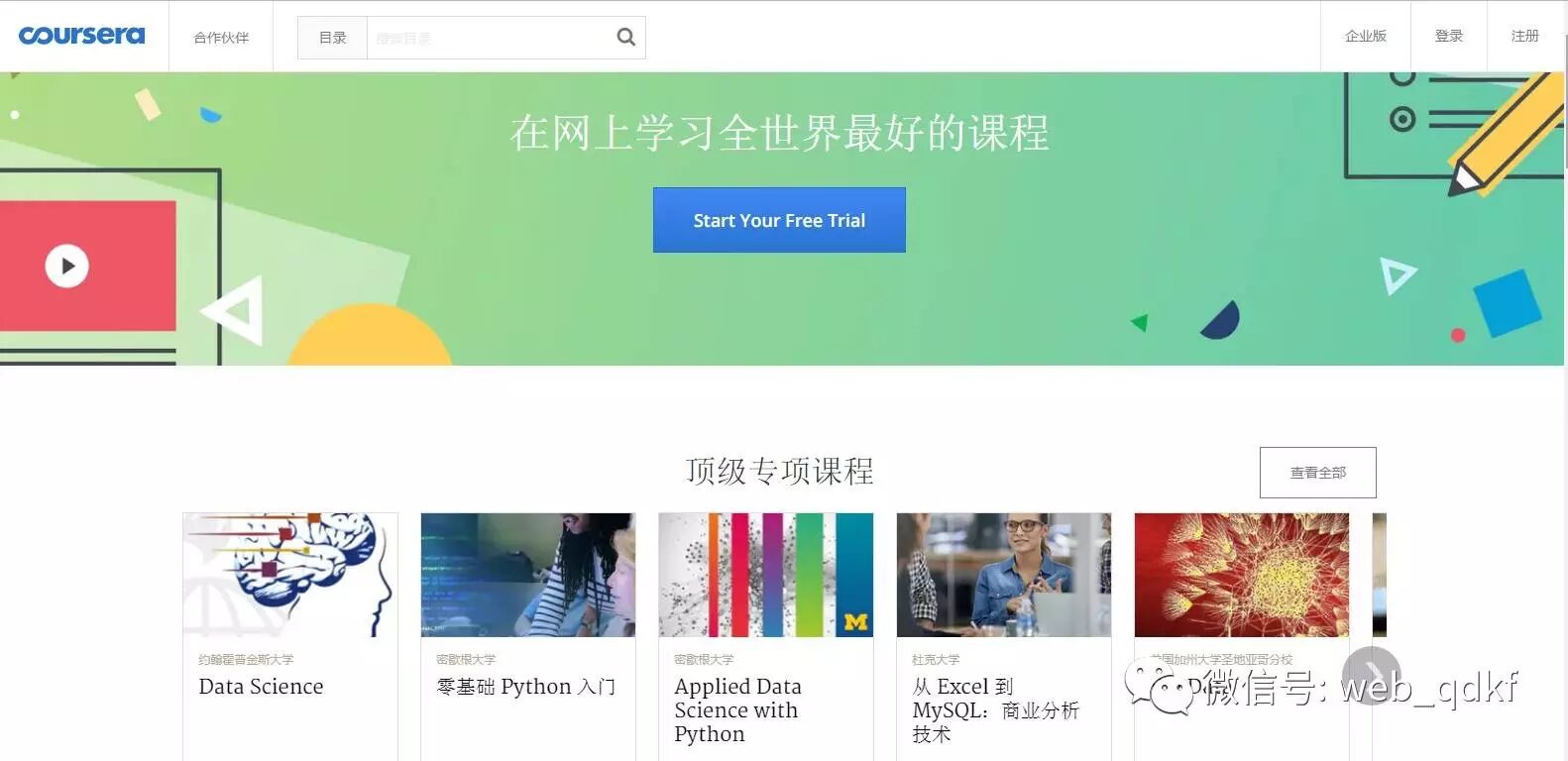Click the carousel next arrow

[1372, 676]
